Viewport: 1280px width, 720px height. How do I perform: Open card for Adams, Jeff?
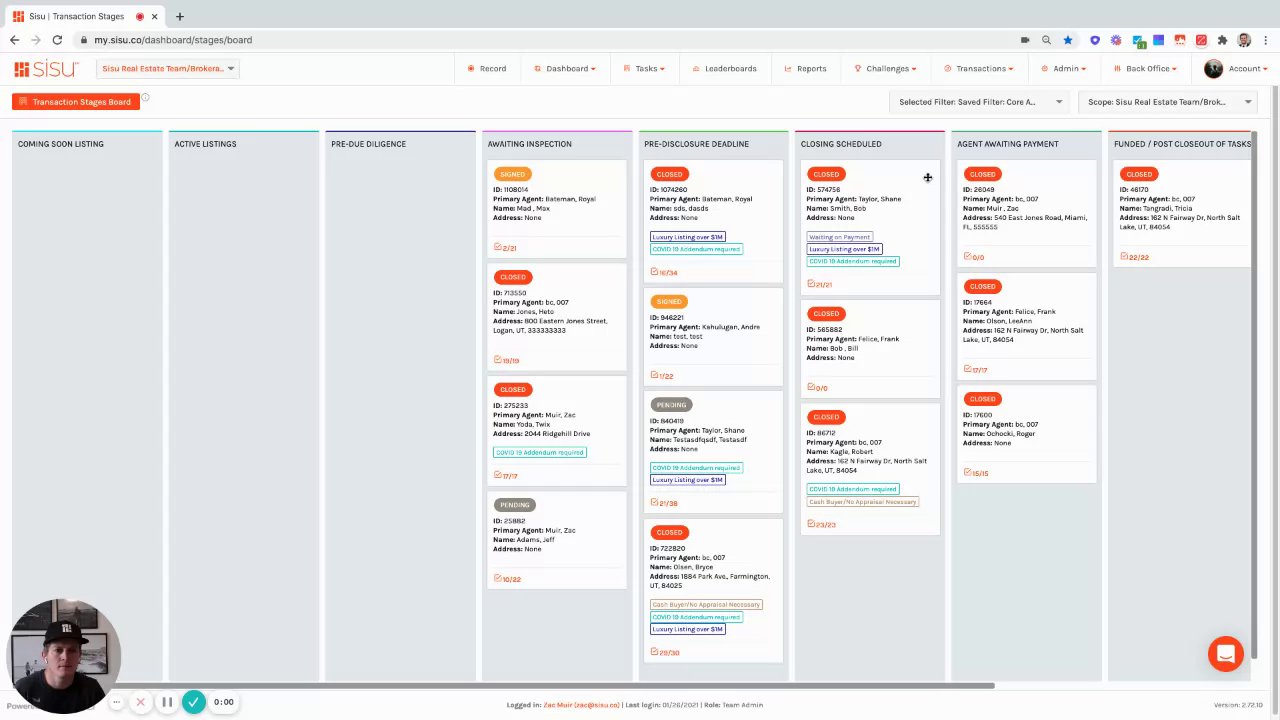(557, 542)
